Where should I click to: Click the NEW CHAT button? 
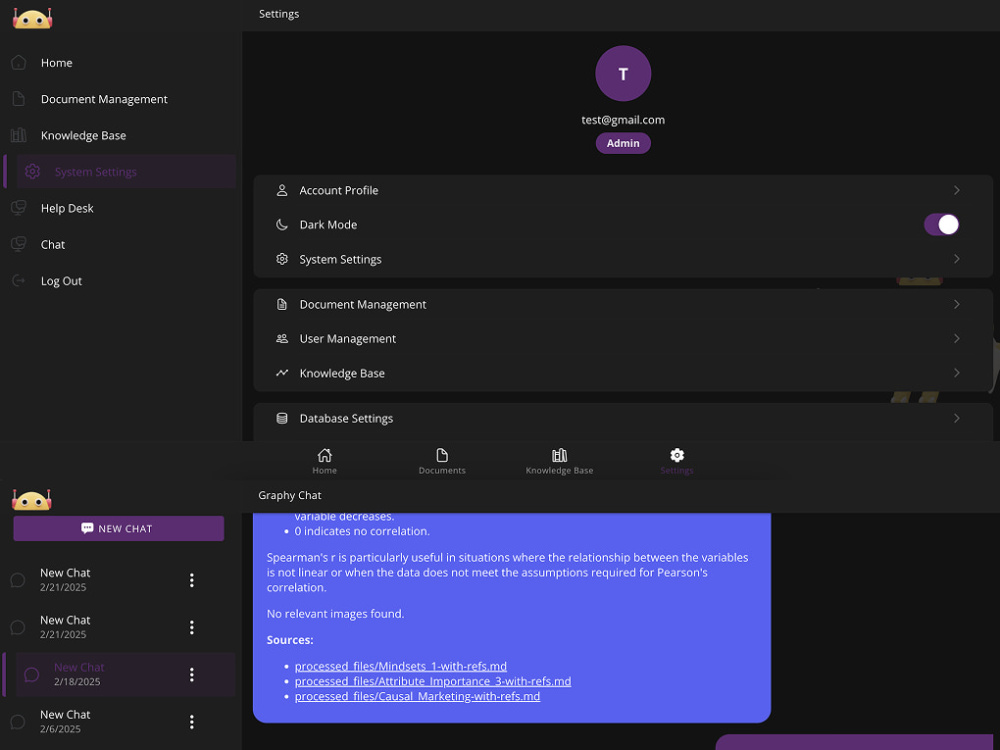(x=119, y=529)
